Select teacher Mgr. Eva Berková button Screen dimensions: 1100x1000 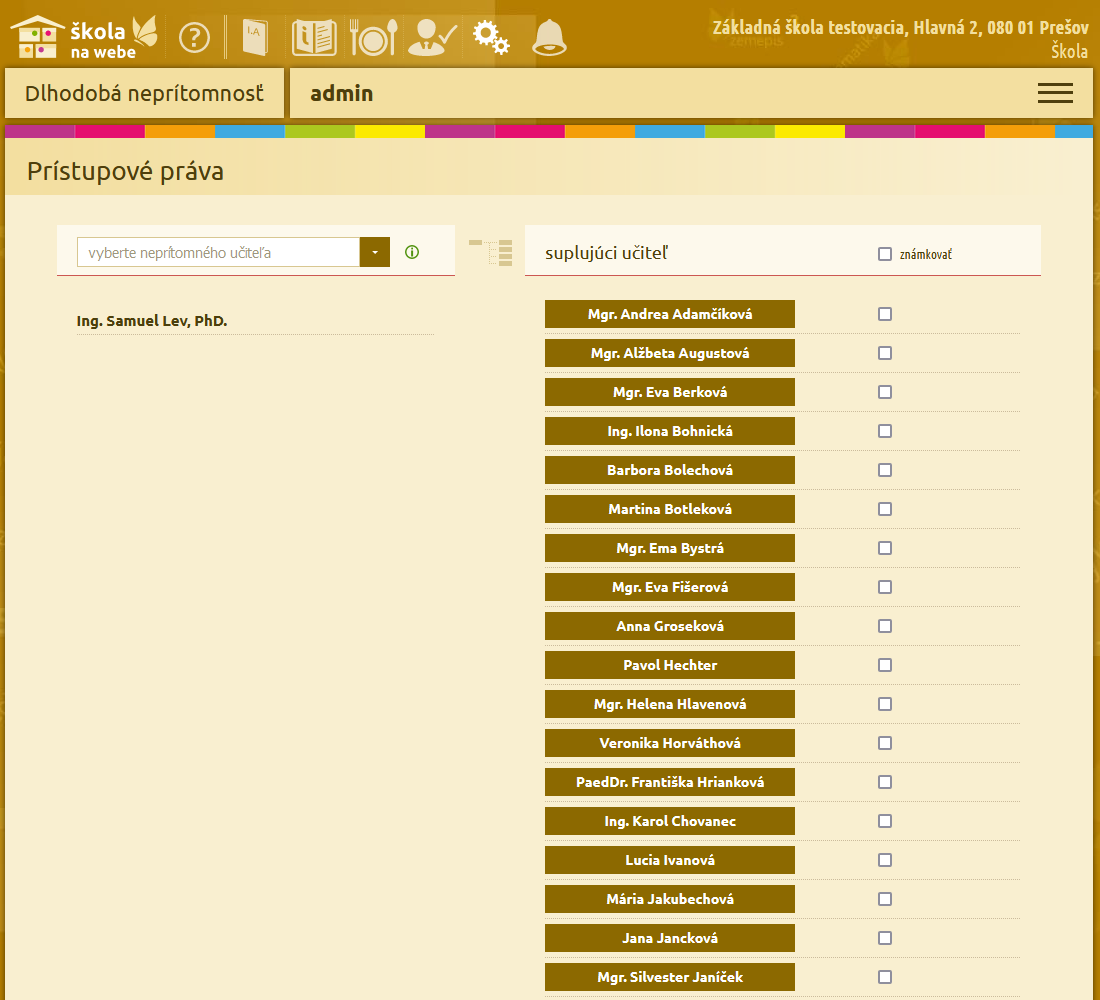pos(670,392)
